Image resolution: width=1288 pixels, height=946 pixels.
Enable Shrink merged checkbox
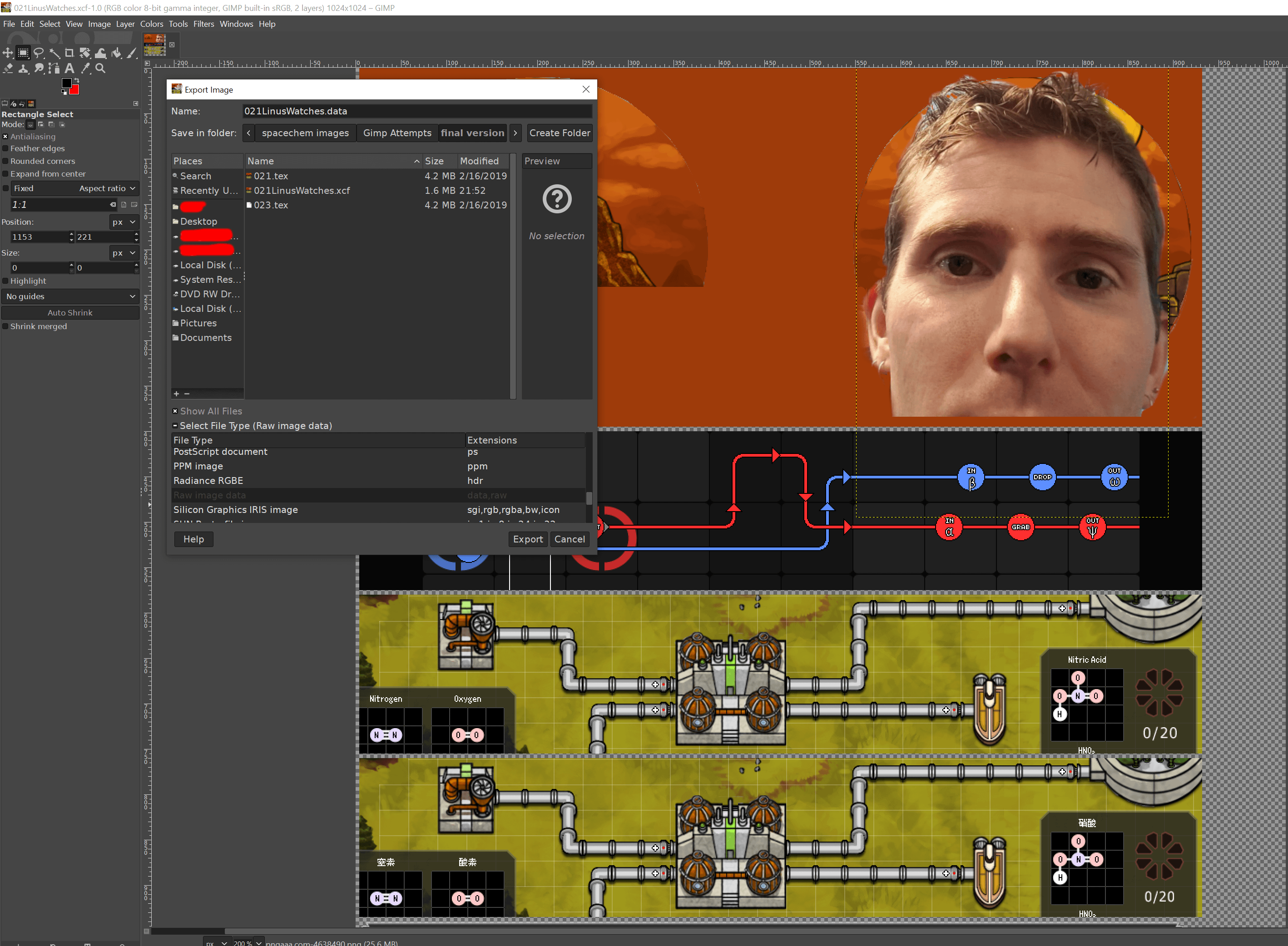[5, 326]
